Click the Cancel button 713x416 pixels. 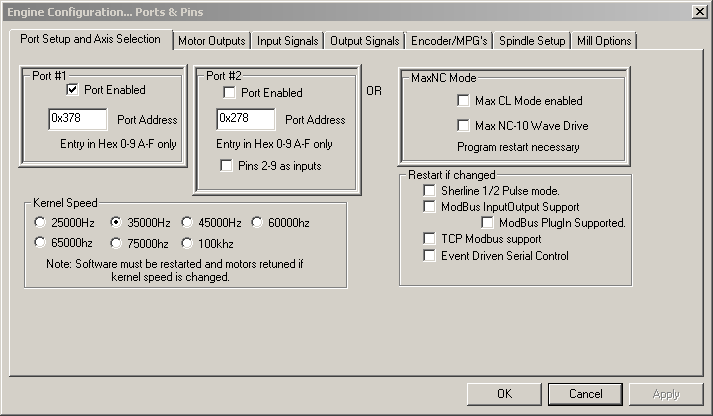585,394
